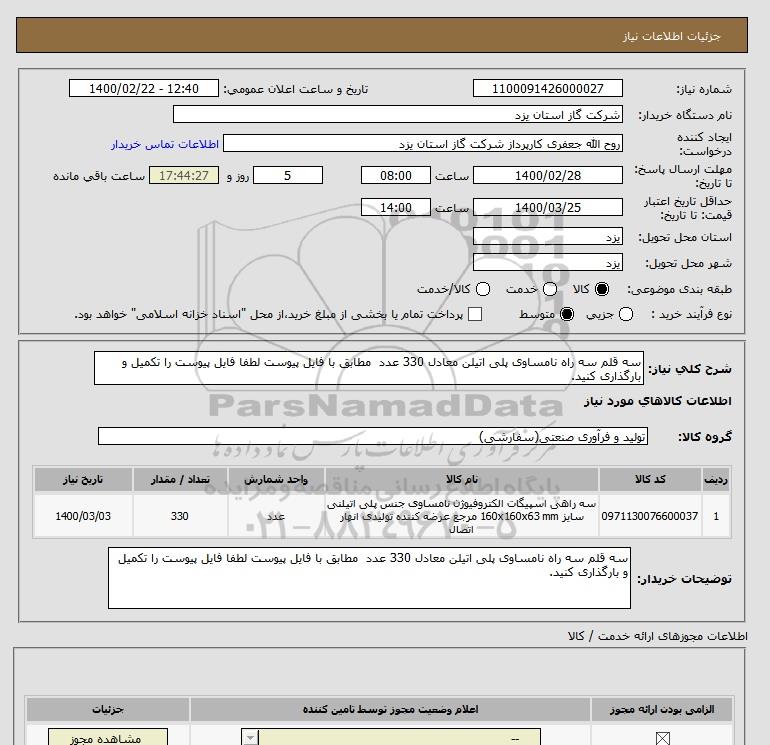Toggle the mandatory license checkbox
Screen dimensions: 770x745
662,738
